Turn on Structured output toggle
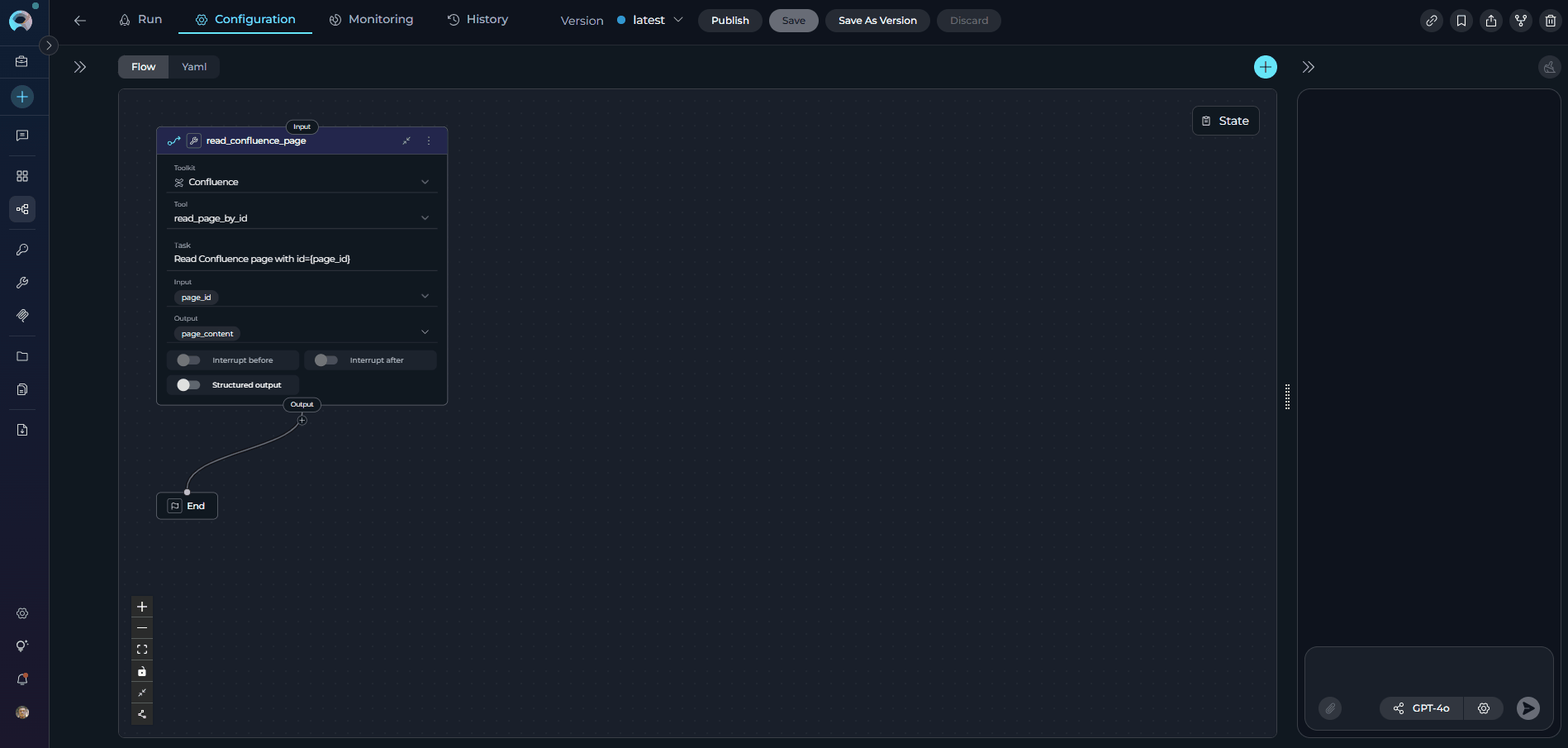 pos(188,385)
